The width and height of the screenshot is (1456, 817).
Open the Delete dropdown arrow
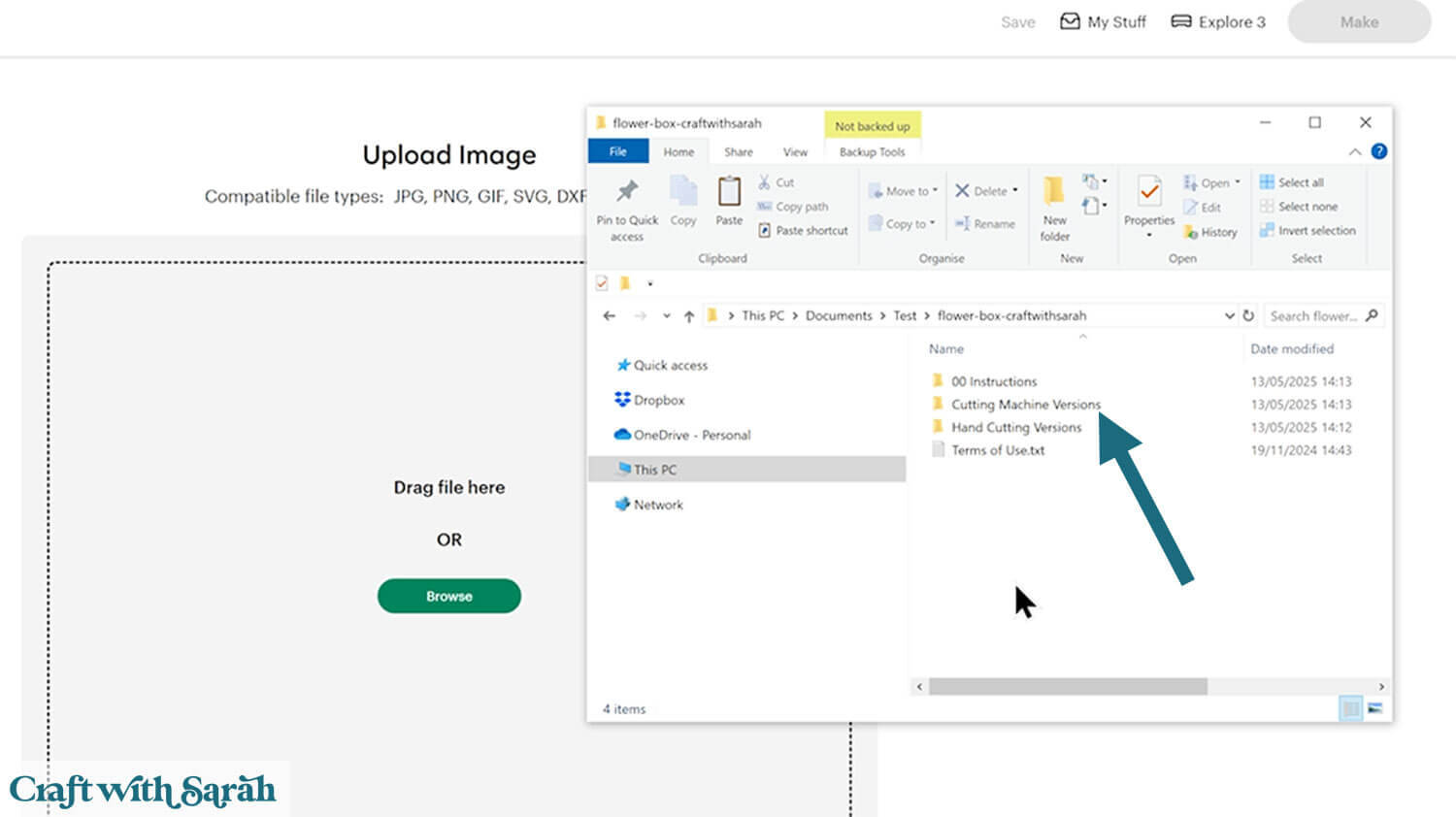click(1015, 191)
